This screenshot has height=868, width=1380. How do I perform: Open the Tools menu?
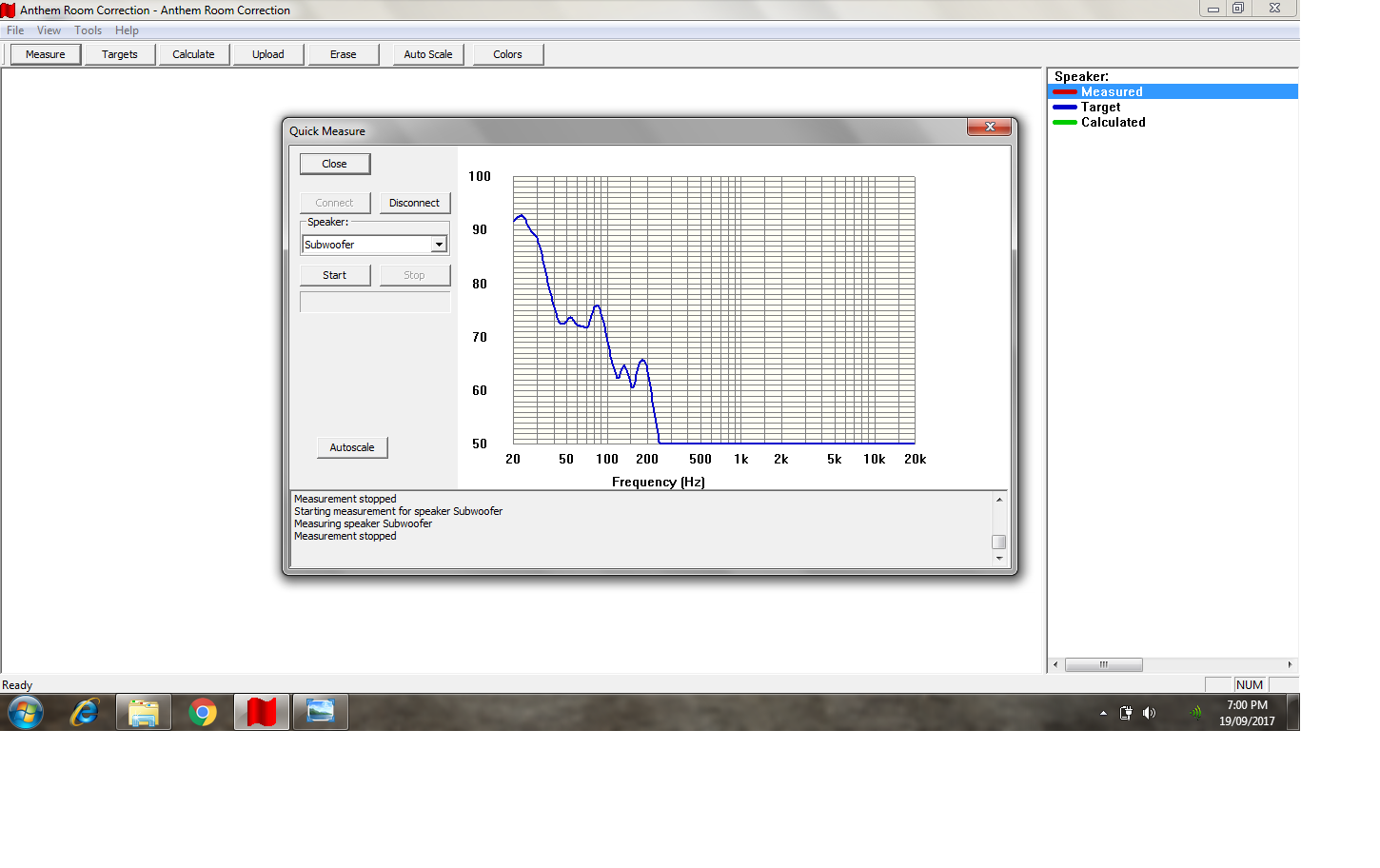(89, 30)
